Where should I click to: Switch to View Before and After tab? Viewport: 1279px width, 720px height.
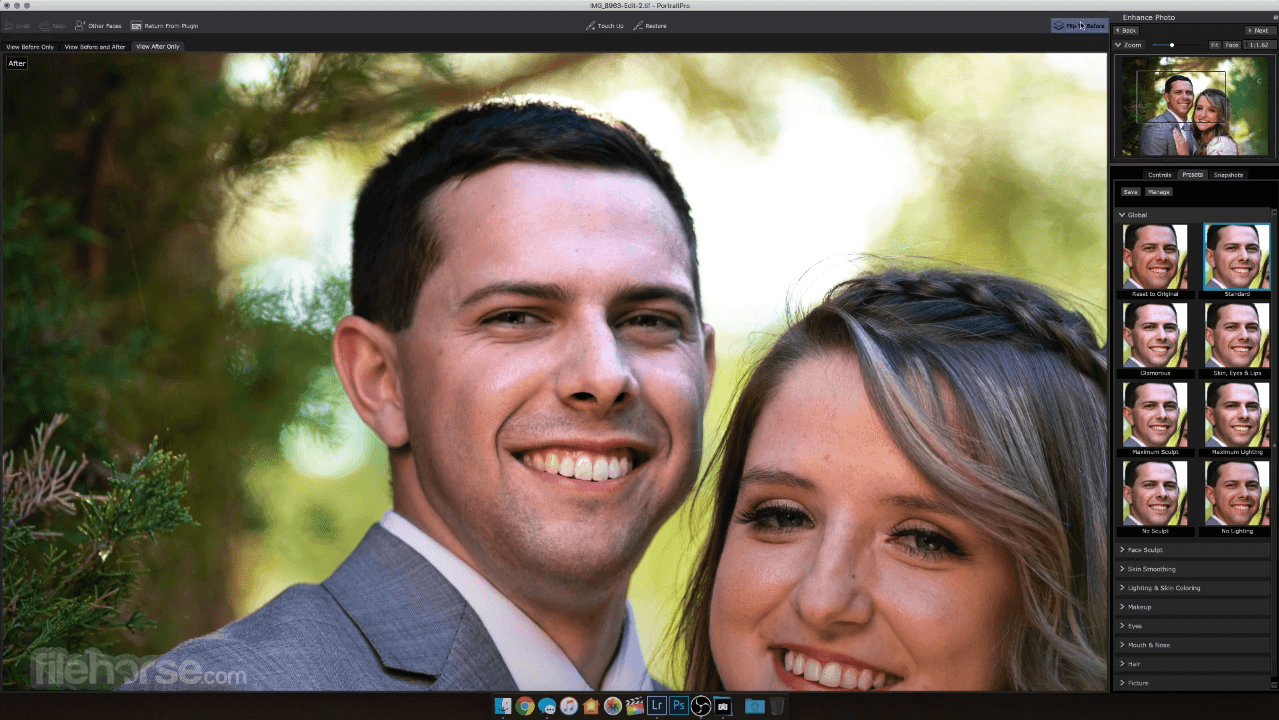(95, 46)
